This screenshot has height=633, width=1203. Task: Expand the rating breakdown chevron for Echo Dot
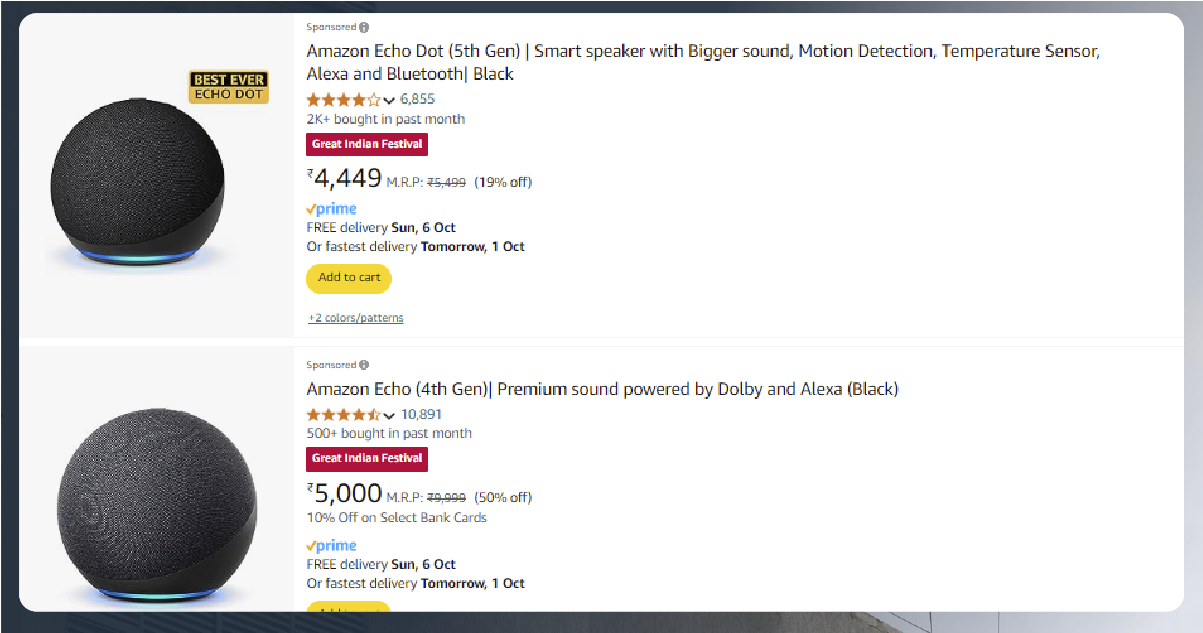pyautogui.click(x=390, y=100)
